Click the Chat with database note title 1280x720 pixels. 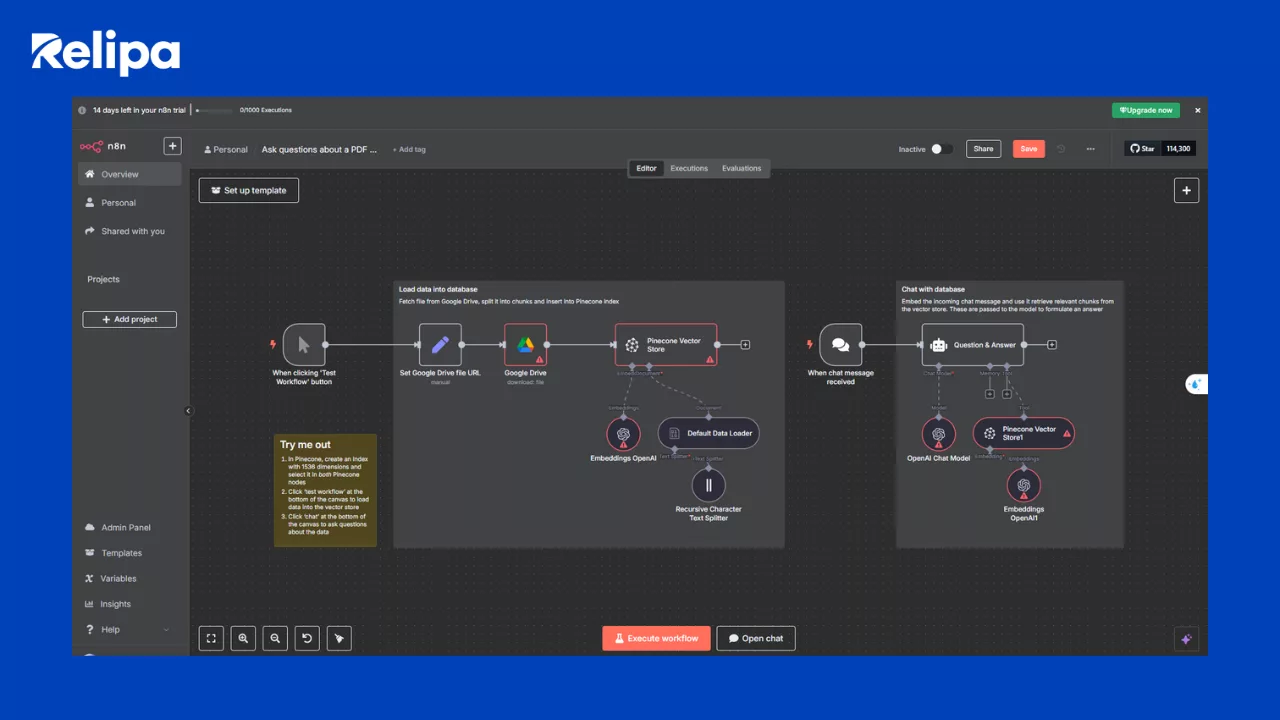(935, 290)
